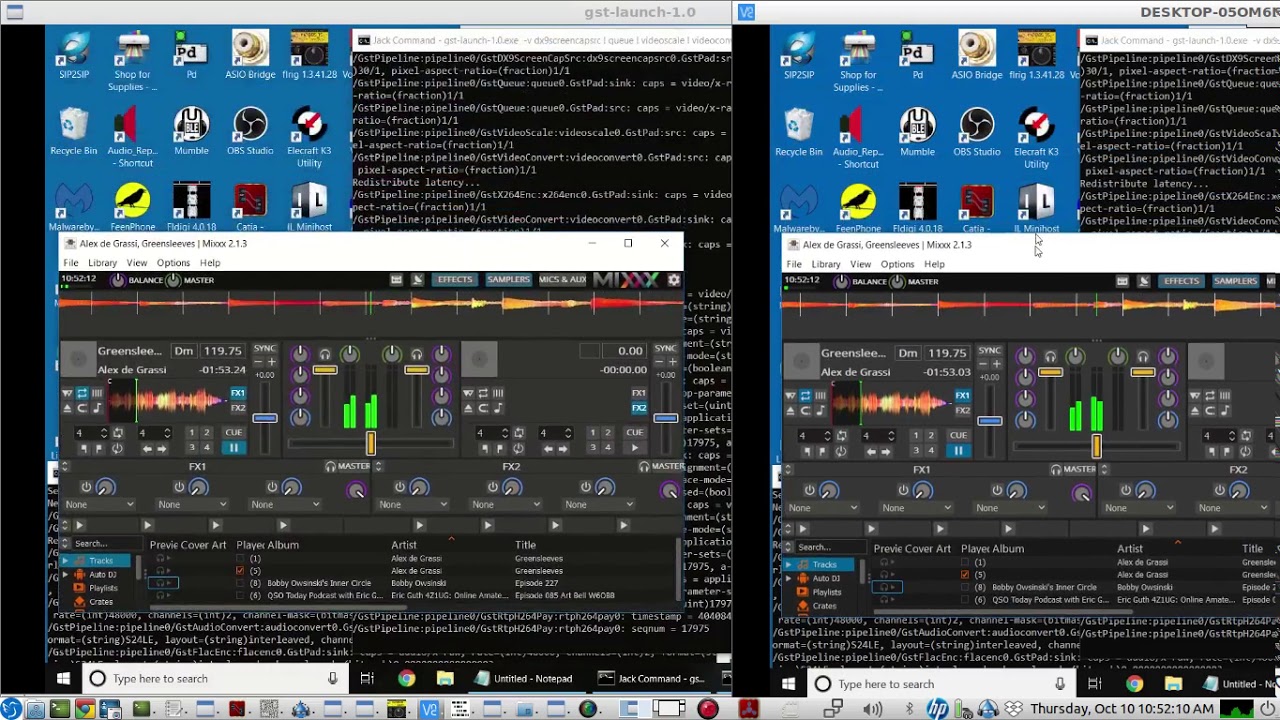Click HP icon in bottom system tray
This screenshot has width=1280, height=720.
(x=936, y=709)
